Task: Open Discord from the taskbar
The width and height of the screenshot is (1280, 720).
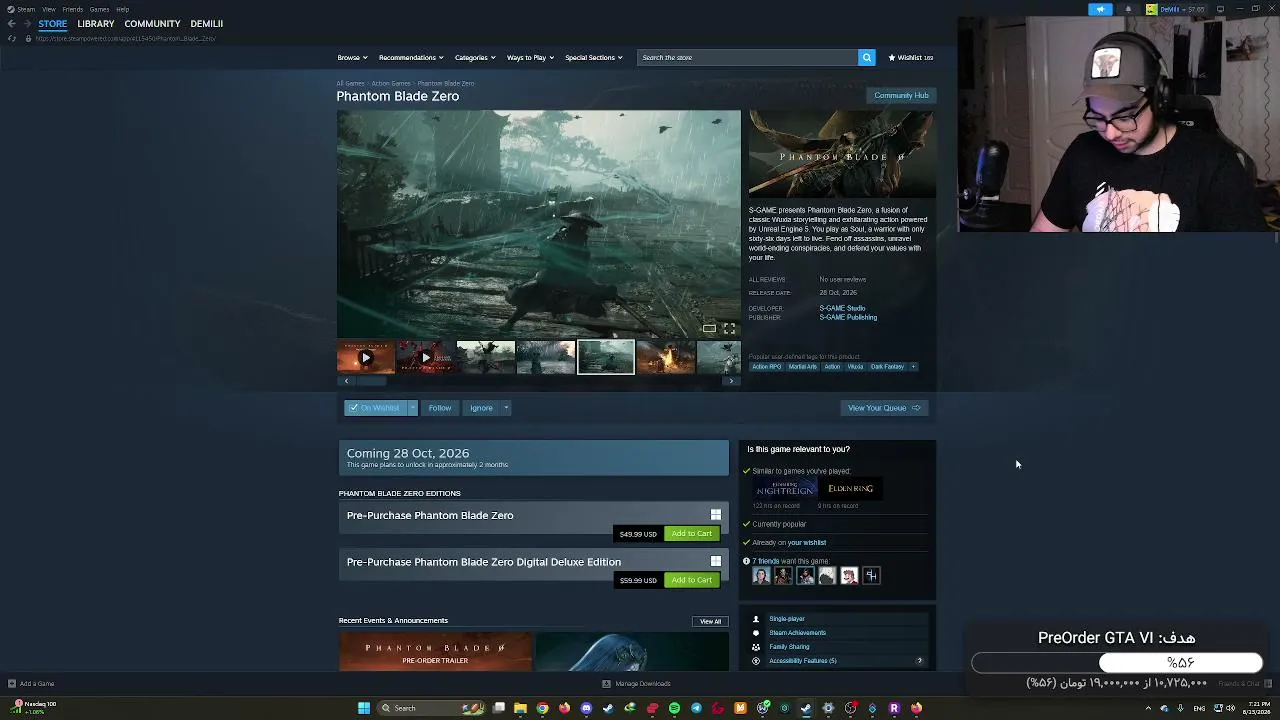Action: 586,708
